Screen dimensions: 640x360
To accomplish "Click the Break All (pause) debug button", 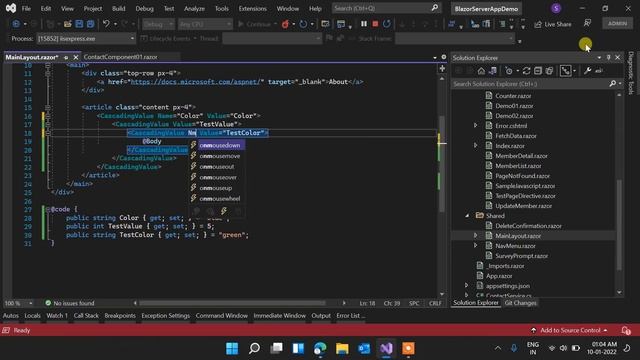I will [x=364, y=24].
